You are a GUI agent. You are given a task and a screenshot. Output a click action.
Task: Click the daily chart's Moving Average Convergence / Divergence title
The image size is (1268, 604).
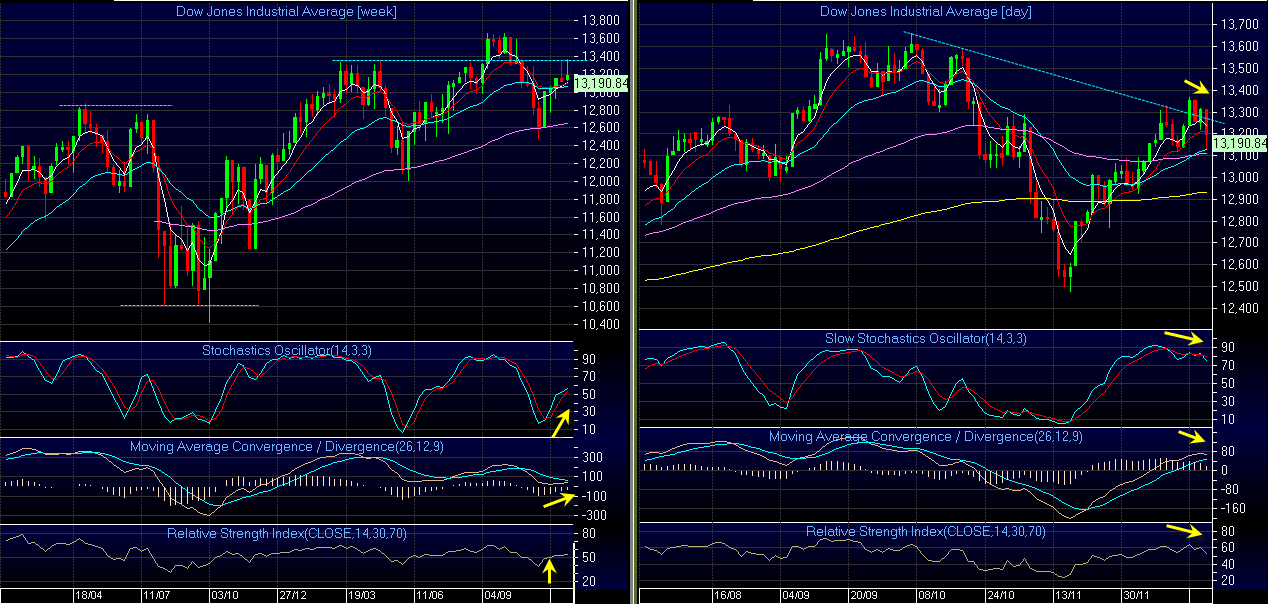click(x=925, y=436)
